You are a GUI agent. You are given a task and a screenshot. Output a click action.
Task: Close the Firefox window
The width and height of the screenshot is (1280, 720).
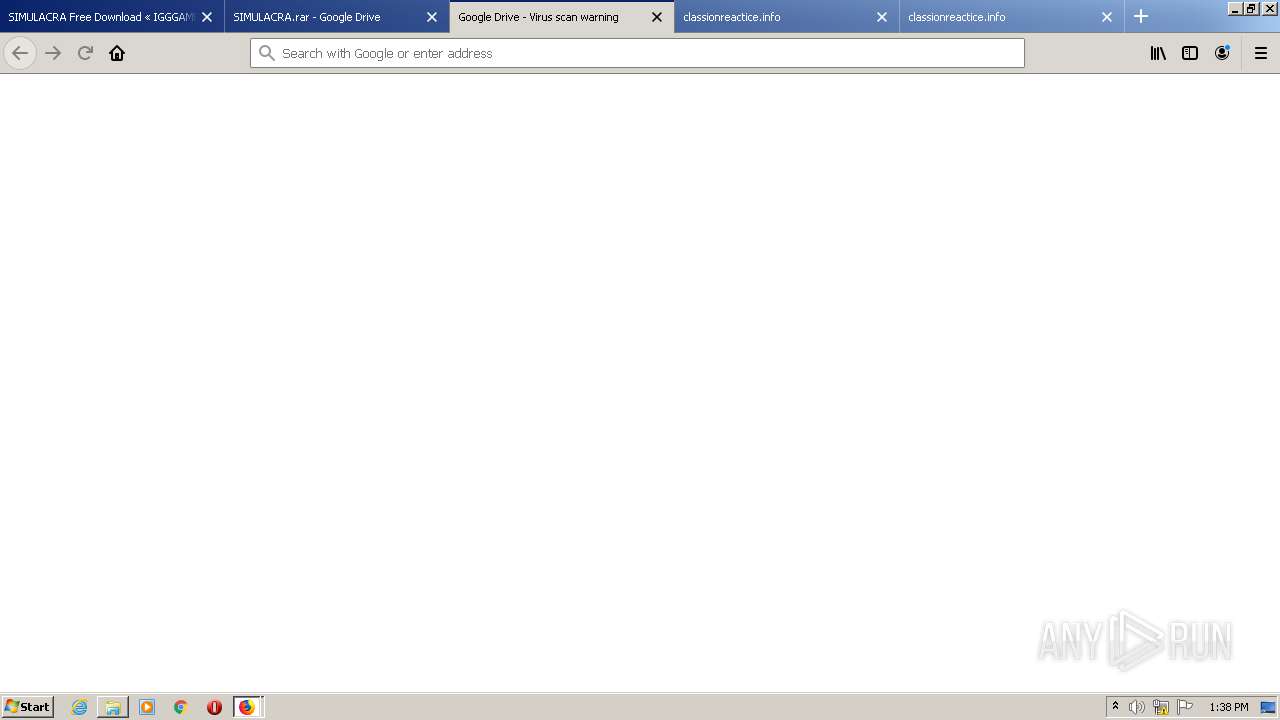coord(1269,8)
